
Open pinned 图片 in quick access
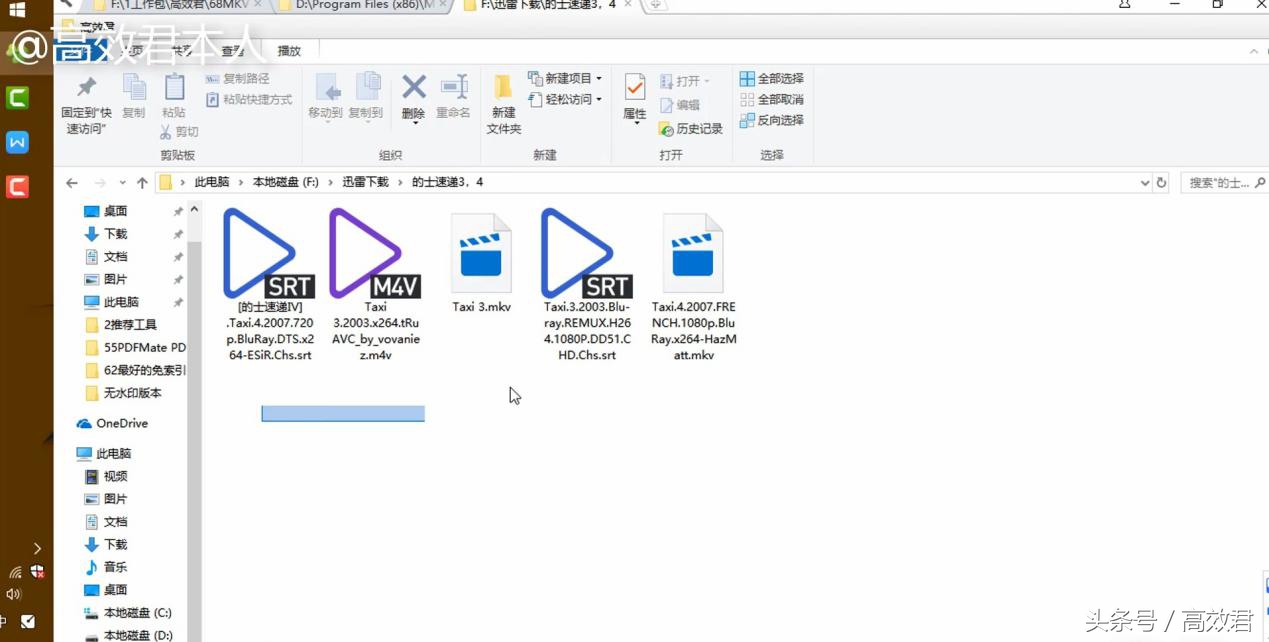(x=115, y=280)
